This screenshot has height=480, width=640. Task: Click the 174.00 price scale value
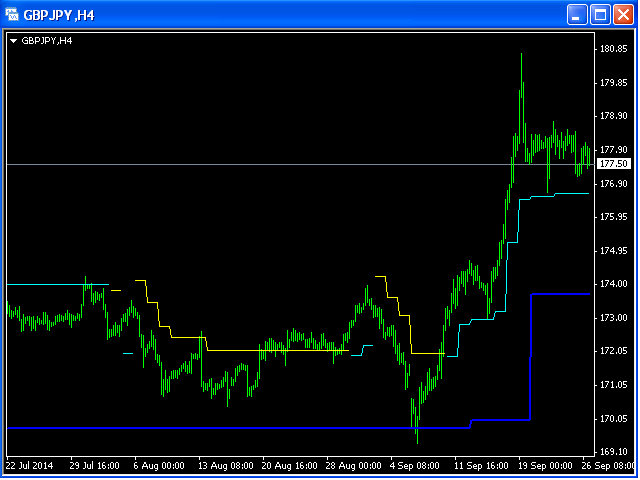pos(613,284)
